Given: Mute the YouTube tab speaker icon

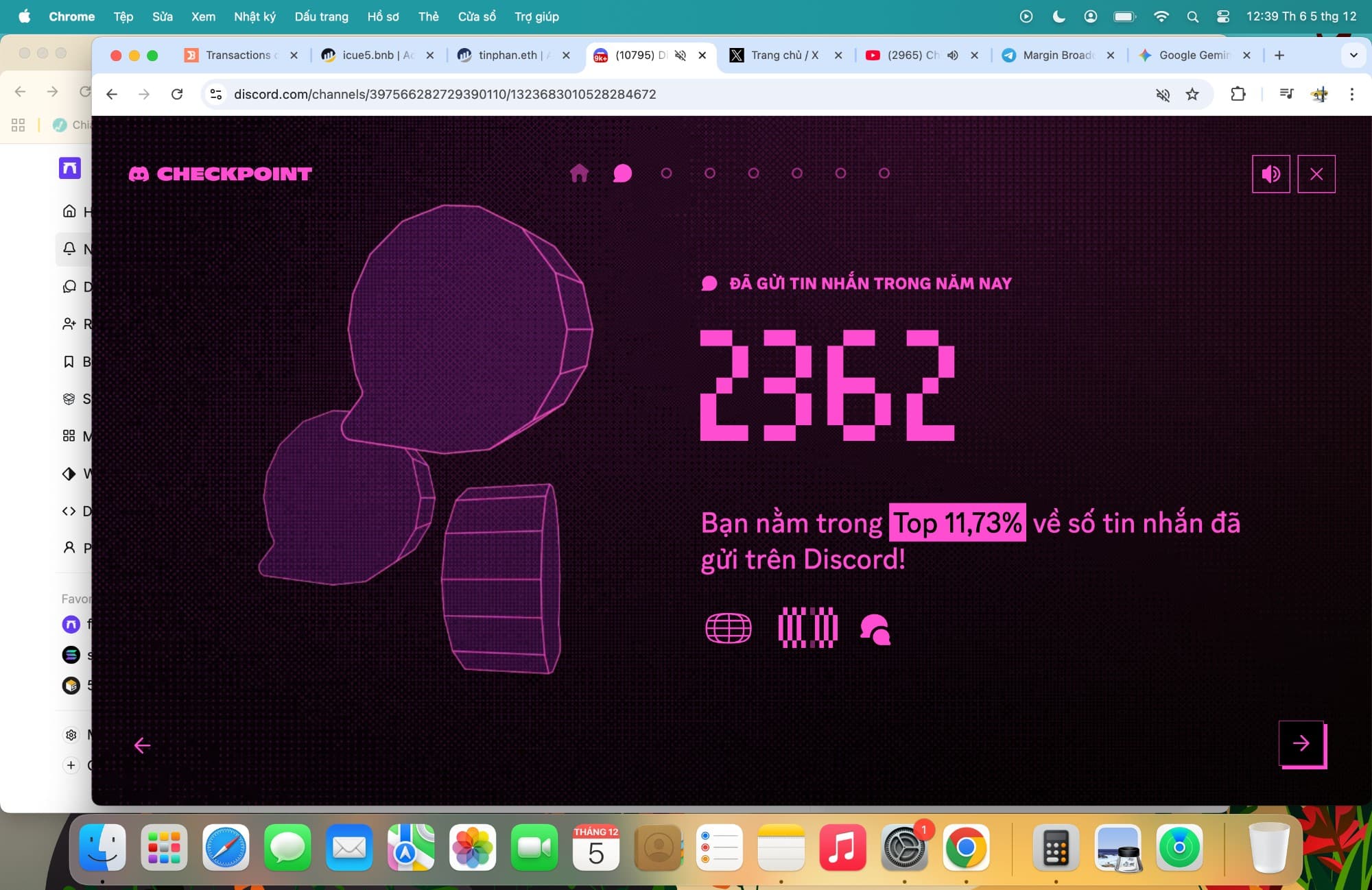Looking at the screenshot, I should (x=952, y=55).
